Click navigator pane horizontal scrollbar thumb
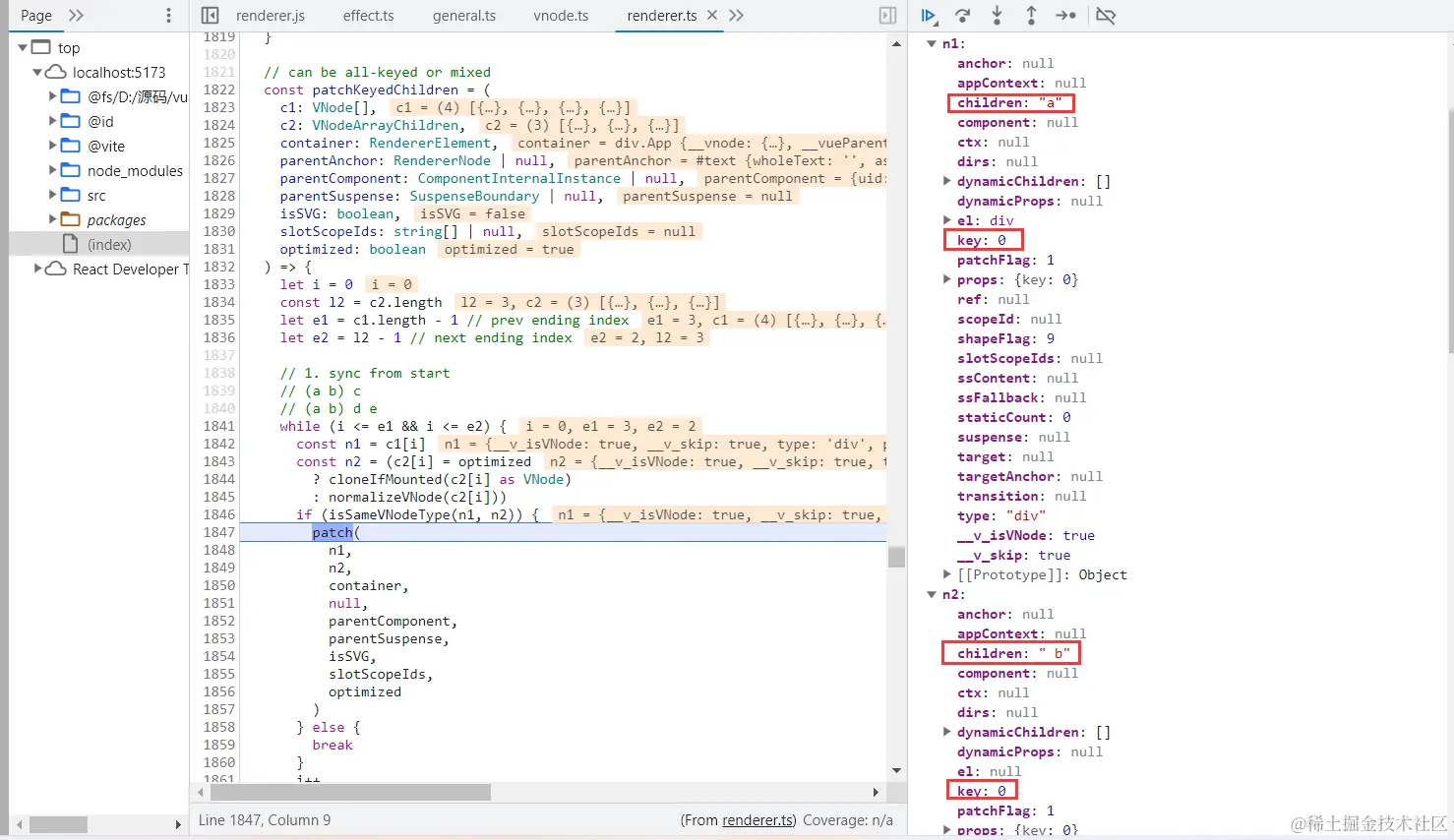The image size is (1454, 840). tap(59, 824)
